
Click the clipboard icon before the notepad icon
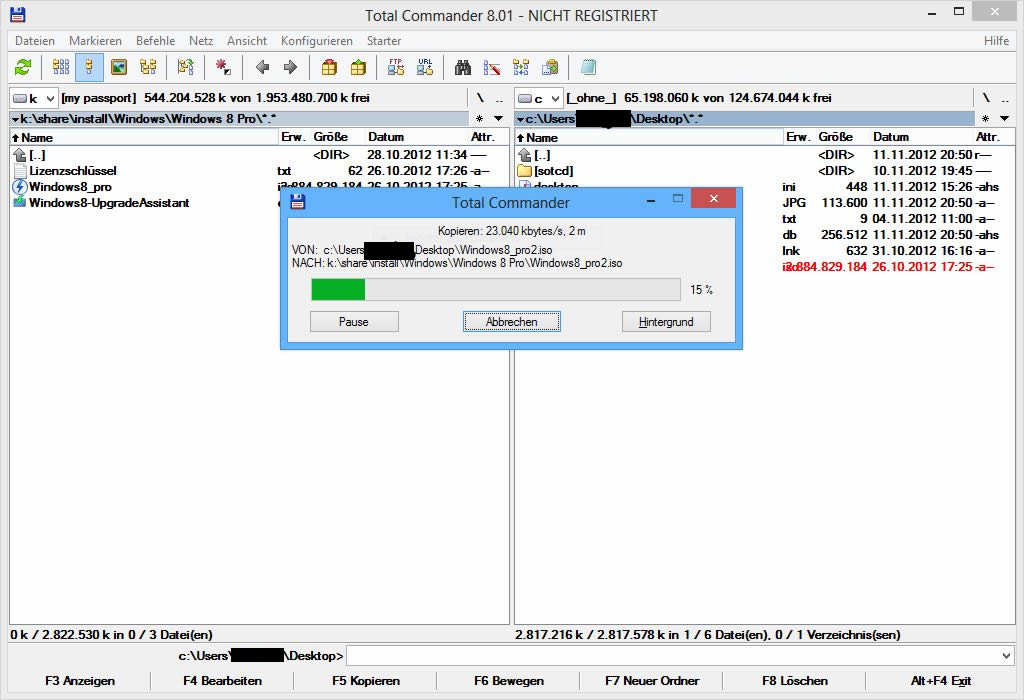coord(551,67)
